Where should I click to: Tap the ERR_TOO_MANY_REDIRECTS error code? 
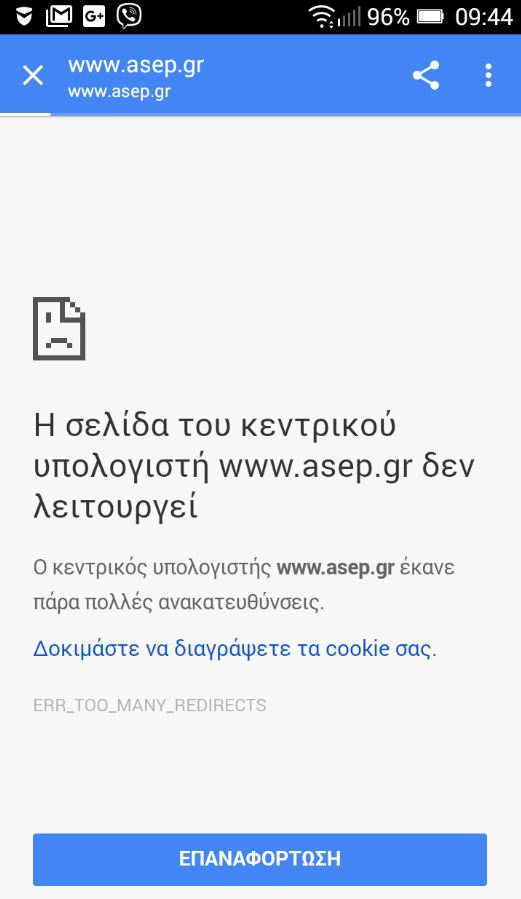pos(150,705)
